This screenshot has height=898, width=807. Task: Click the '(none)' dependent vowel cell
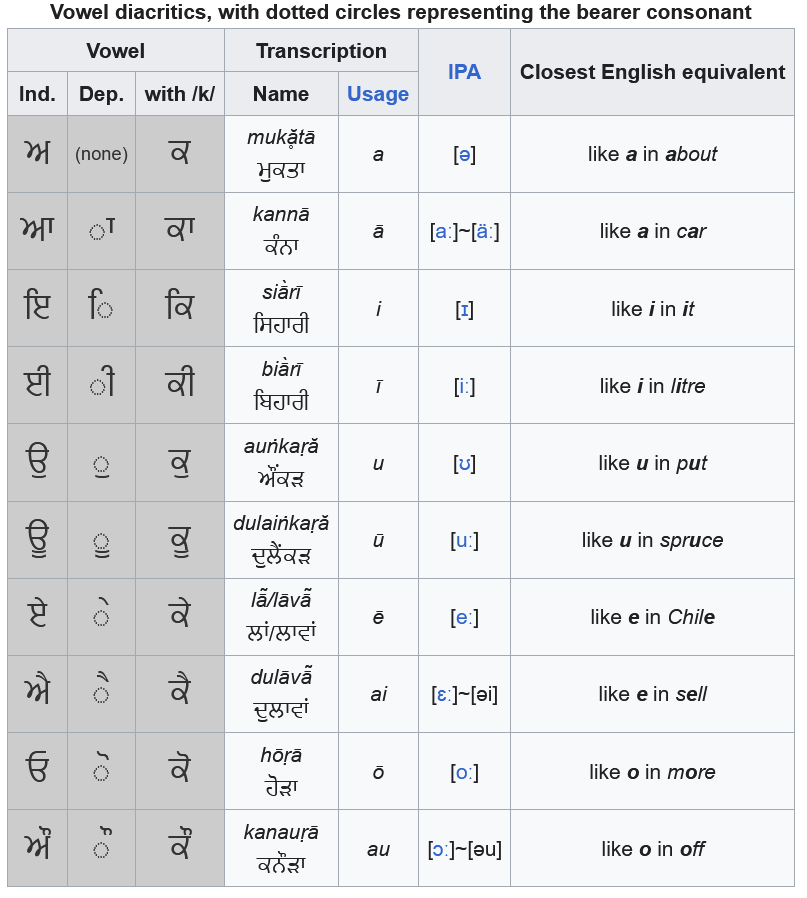click(101, 154)
